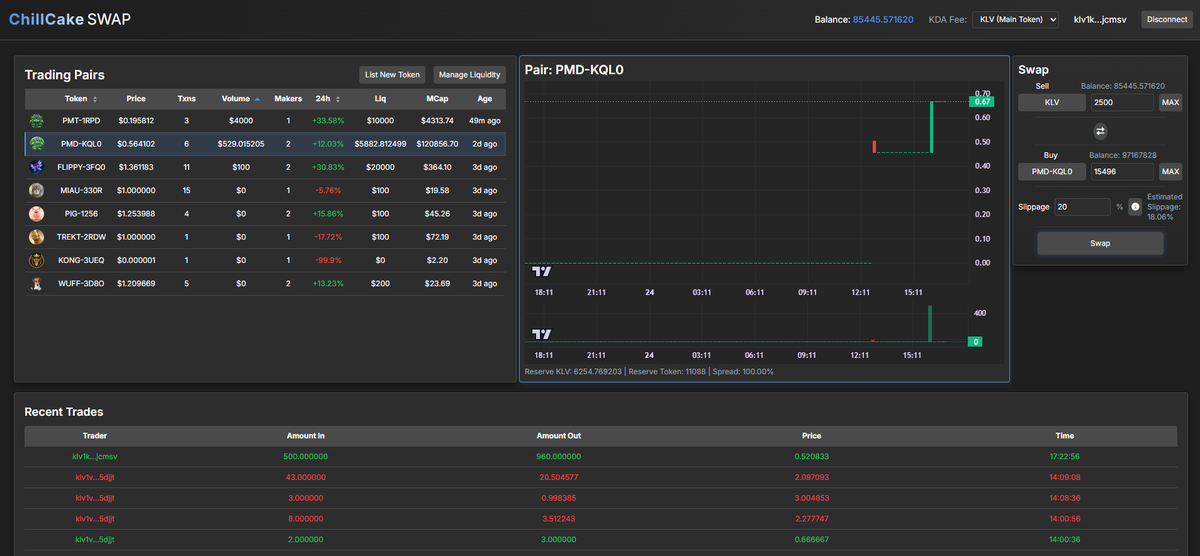The height and width of the screenshot is (556, 1200).
Task: Click the Disconnect wallet button
Action: (1166, 19)
